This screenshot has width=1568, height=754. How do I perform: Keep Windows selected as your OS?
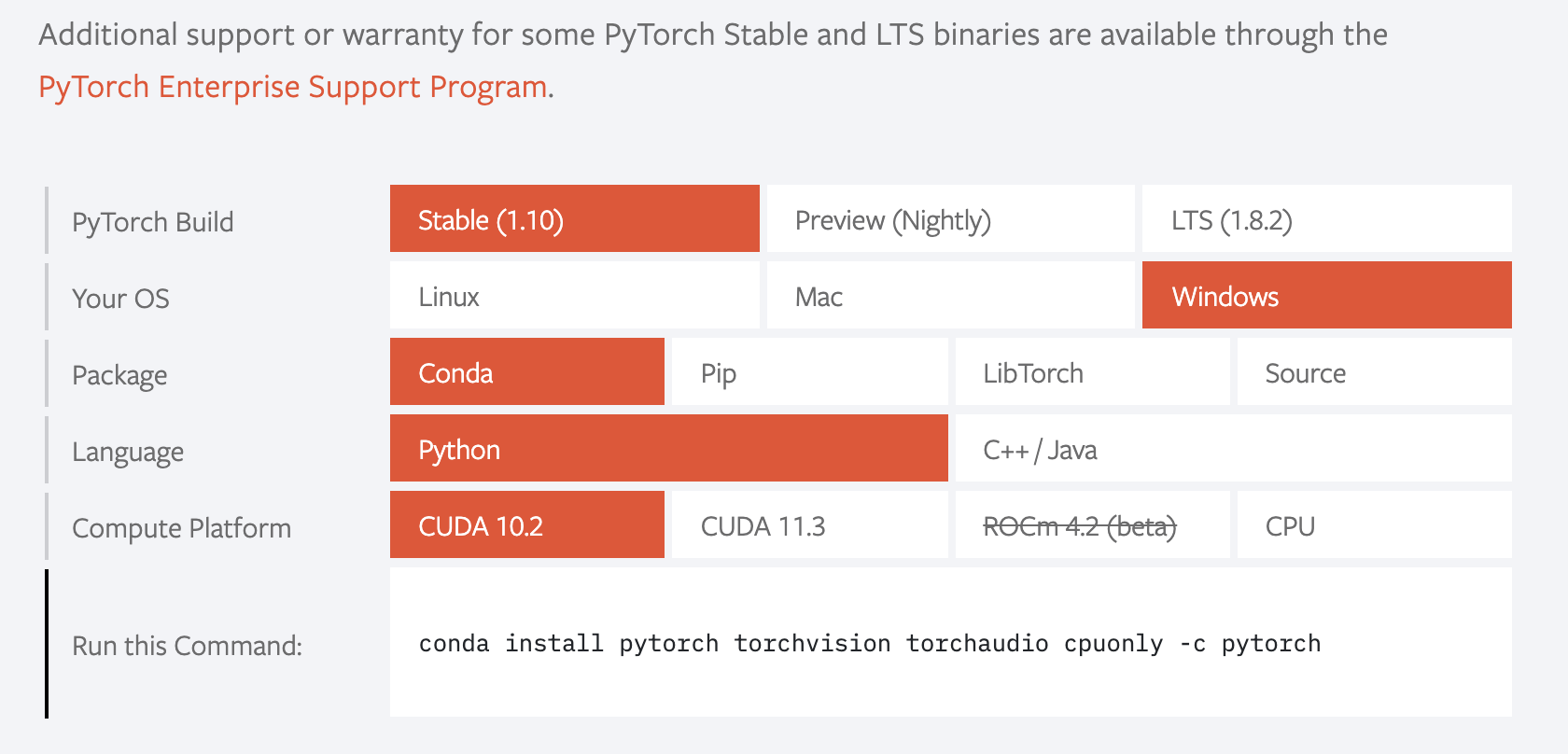click(1325, 295)
